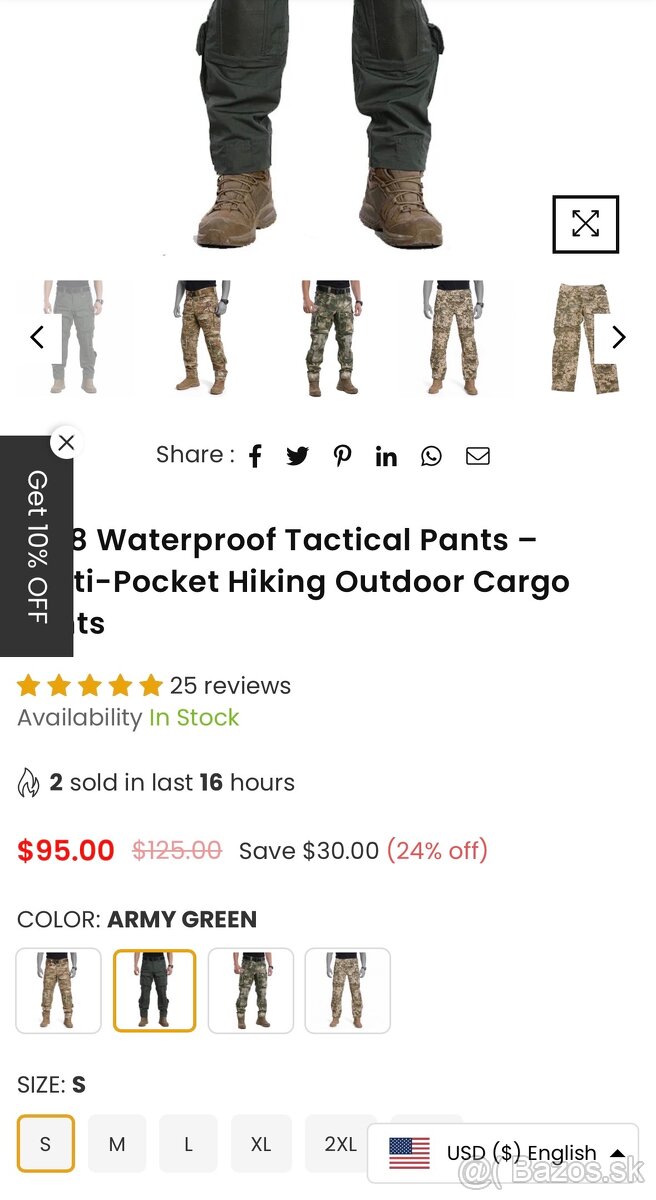Share product on Twitter

(x=298, y=457)
